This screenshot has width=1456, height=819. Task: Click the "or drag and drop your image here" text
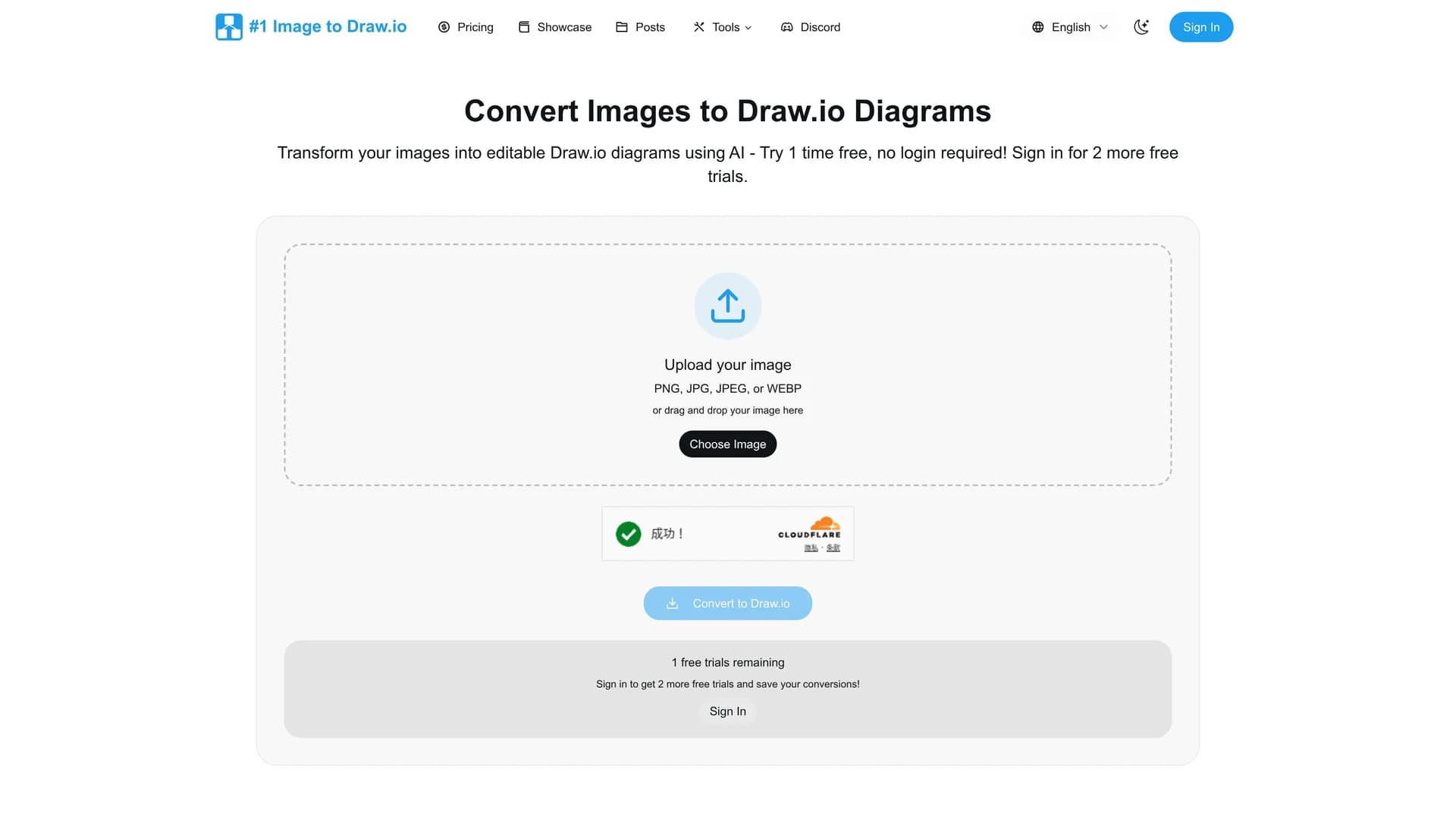pos(728,410)
